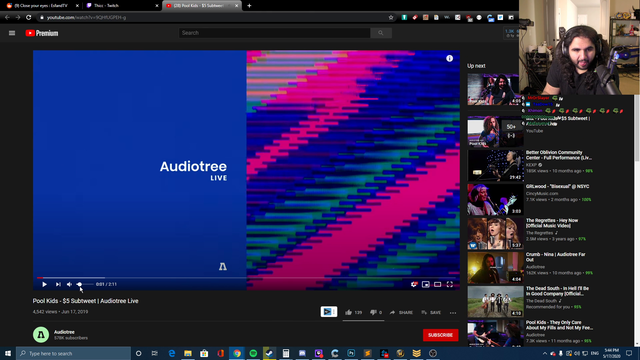
Task: Open the Audiotree channel name link
Action: click(x=64, y=332)
